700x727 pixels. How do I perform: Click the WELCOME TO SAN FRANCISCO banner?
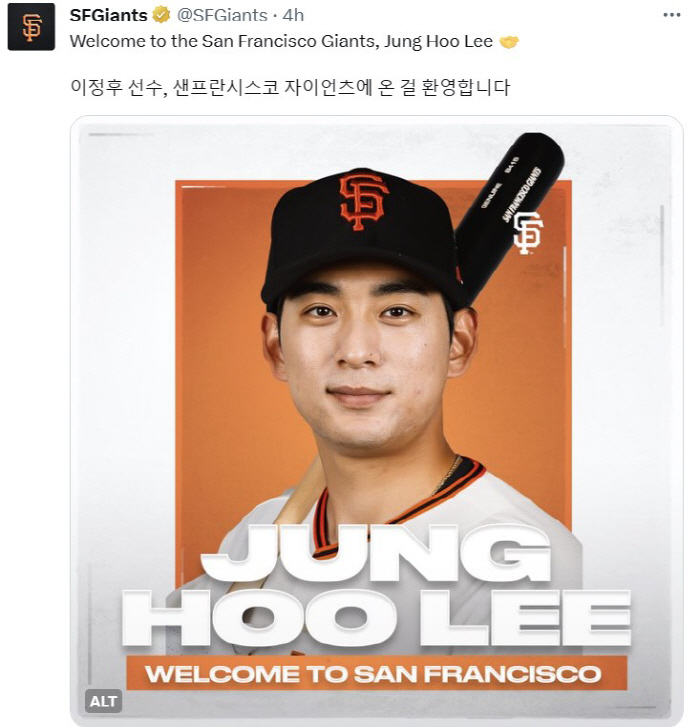(376, 673)
